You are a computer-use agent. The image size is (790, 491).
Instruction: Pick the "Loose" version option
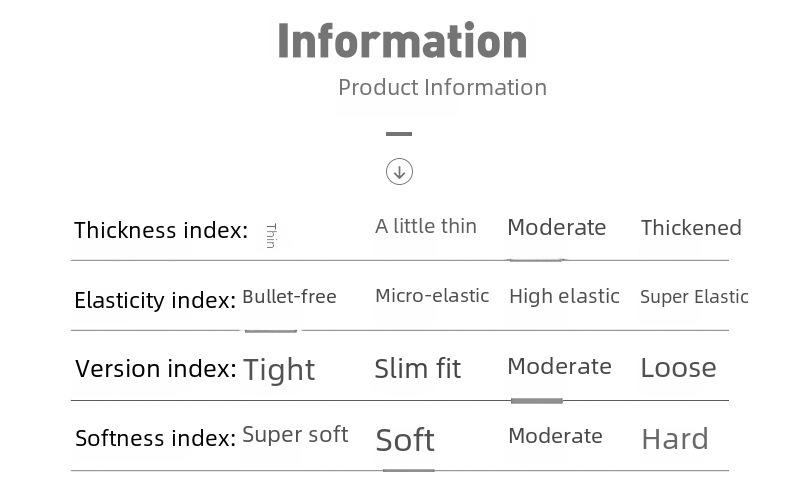click(678, 368)
